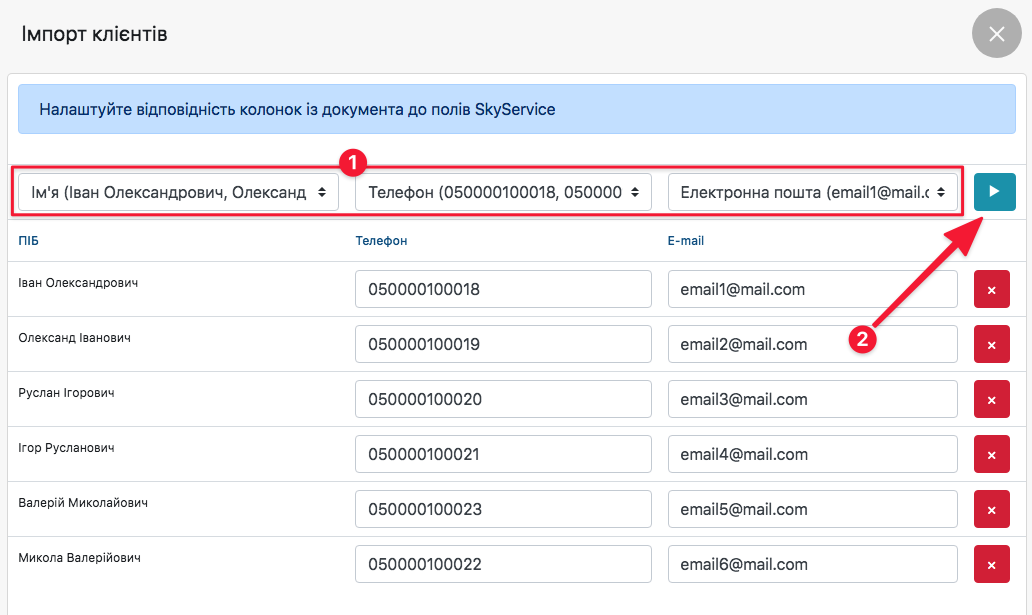Click the email1@mail.com input field
1032x615 pixels.
click(x=812, y=290)
